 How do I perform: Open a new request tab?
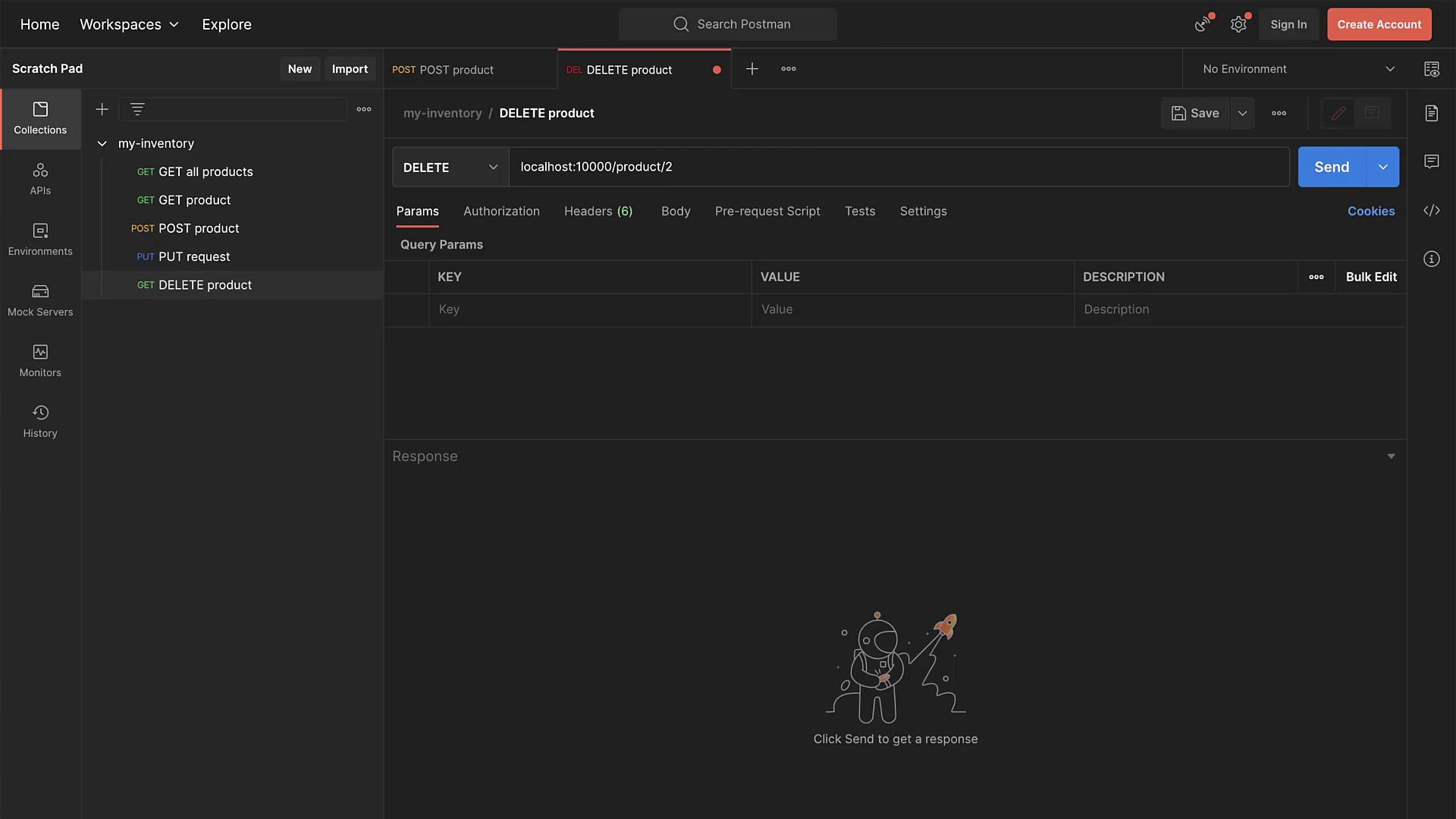752,69
